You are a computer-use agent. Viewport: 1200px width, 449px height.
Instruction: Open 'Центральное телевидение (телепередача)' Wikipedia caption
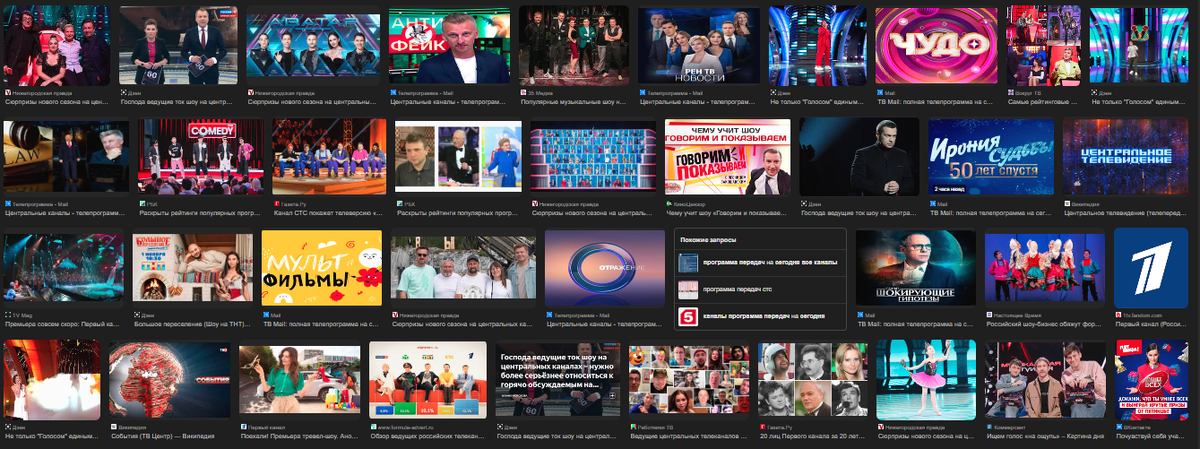1125,213
